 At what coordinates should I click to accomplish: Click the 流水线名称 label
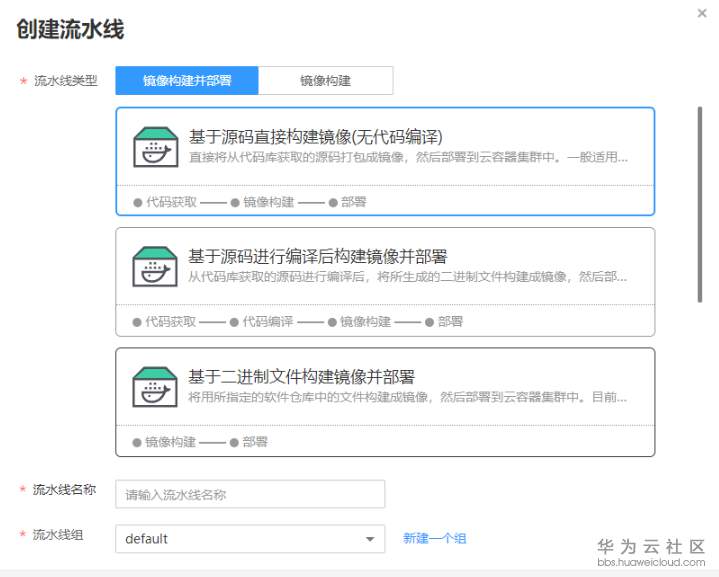(x=64, y=489)
